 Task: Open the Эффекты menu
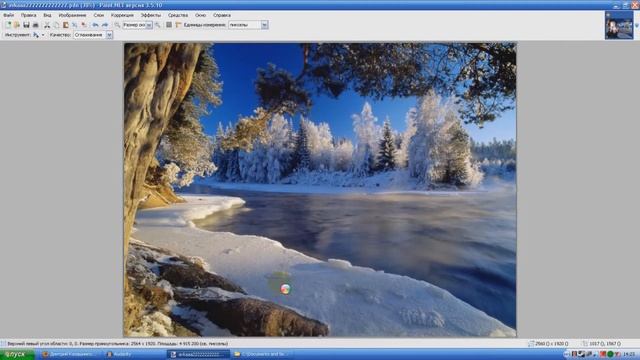(151, 15)
